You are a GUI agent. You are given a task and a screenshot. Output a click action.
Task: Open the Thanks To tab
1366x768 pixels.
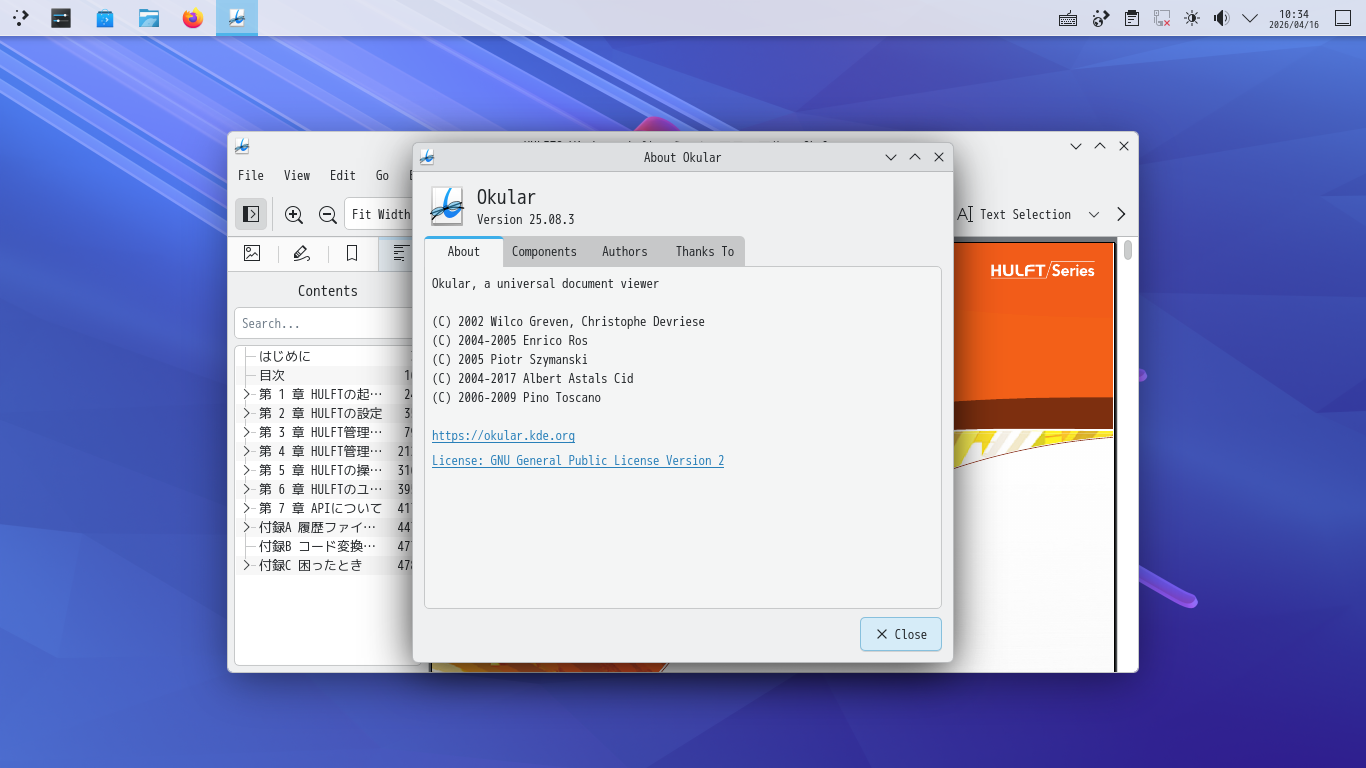click(x=704, y=252)
